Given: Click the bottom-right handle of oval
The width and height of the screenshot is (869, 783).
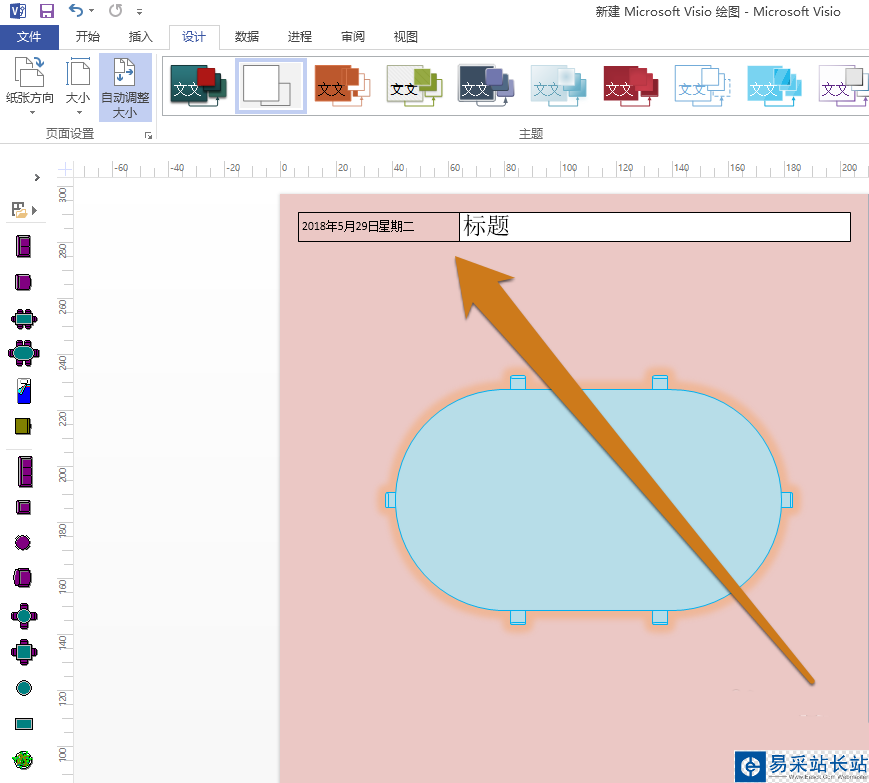Looking at the screenshot, I should 660,617.
